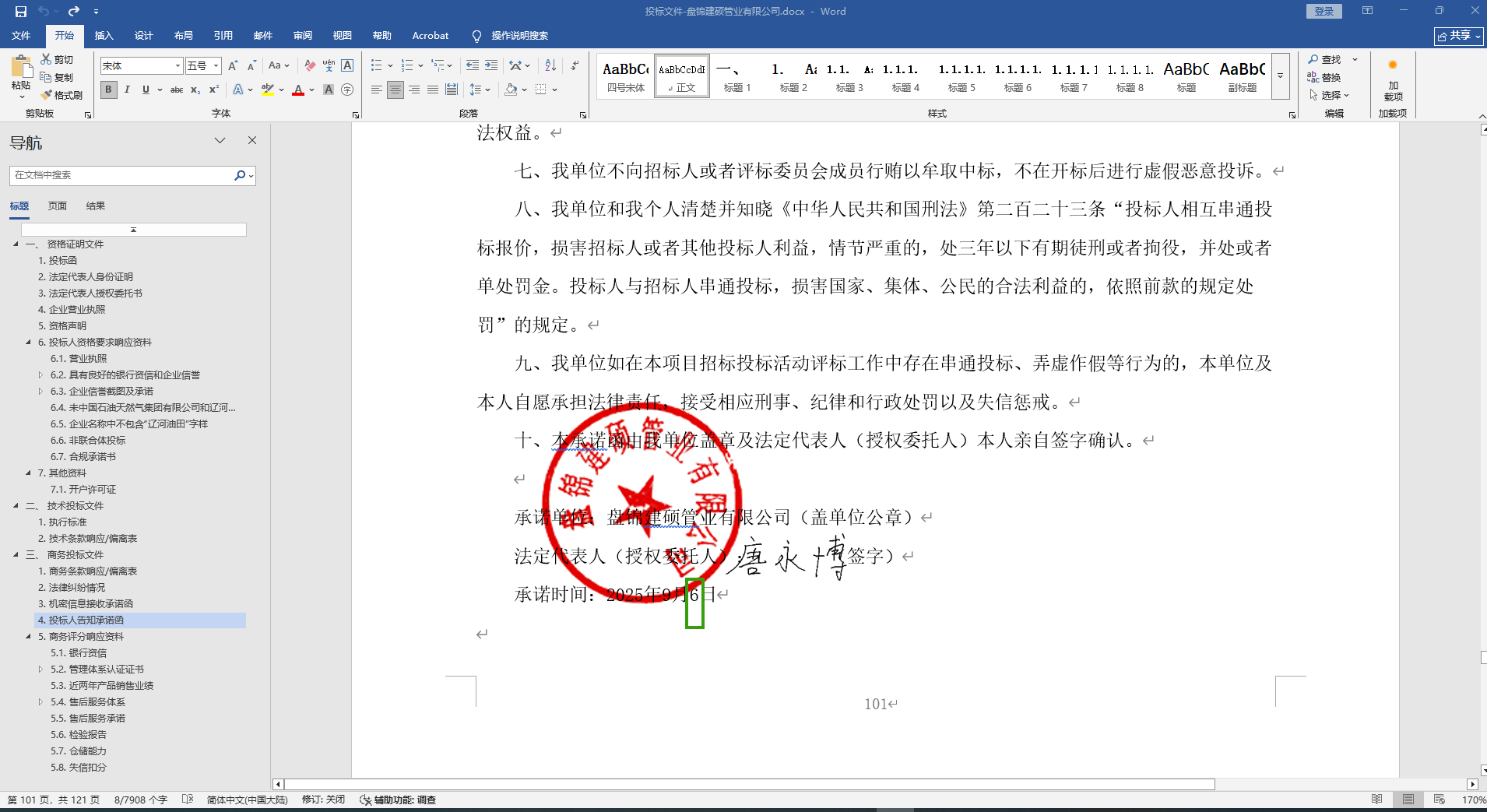
Task: Toggle subscript formatting
Action: click(195, 90)
